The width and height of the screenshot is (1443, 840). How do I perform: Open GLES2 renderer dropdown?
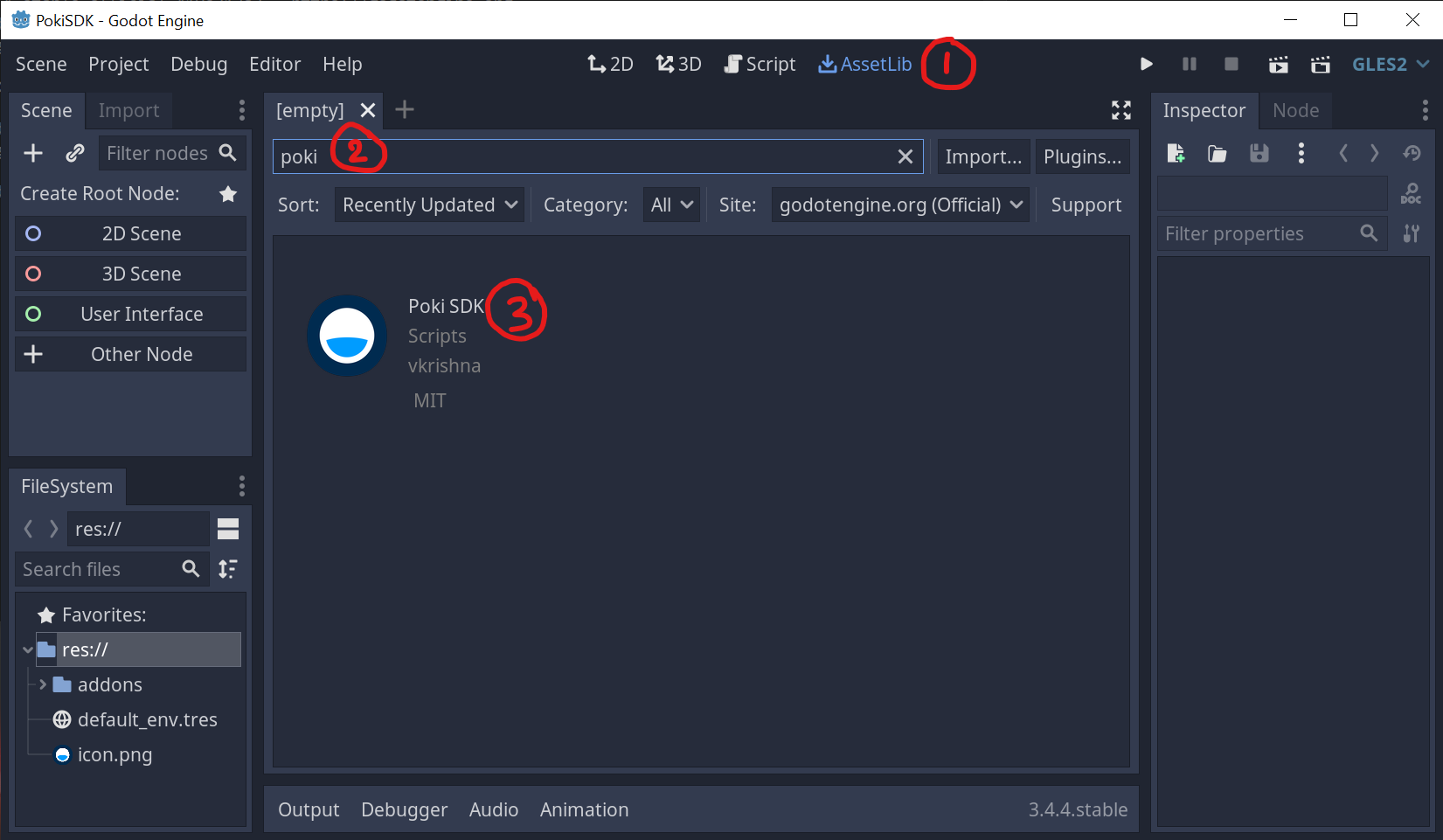tap(1391, 64)
